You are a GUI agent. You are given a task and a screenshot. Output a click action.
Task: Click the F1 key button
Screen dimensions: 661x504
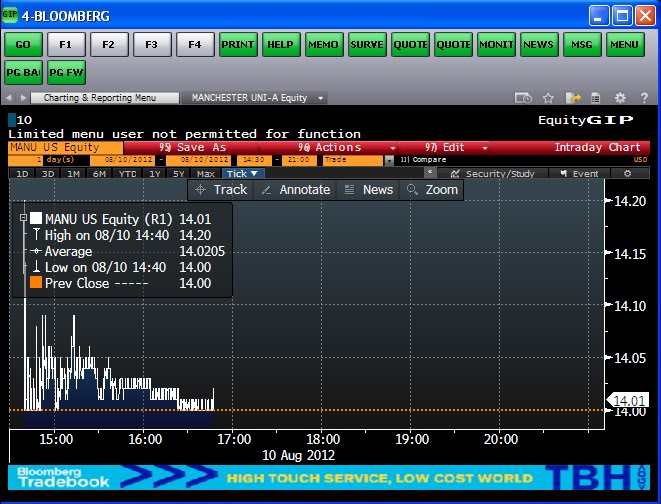coord(66,44)
